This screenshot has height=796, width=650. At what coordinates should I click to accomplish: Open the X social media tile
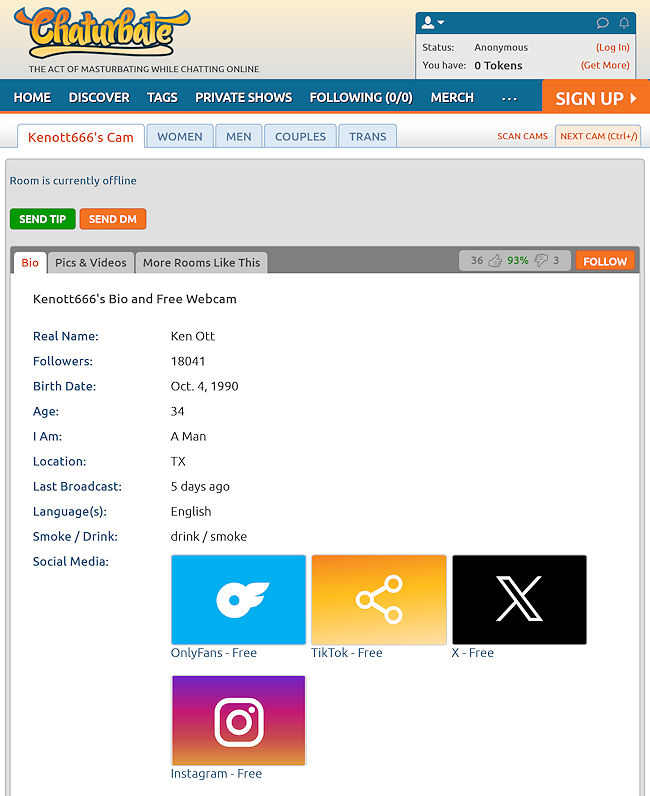[x=519, y=600]
